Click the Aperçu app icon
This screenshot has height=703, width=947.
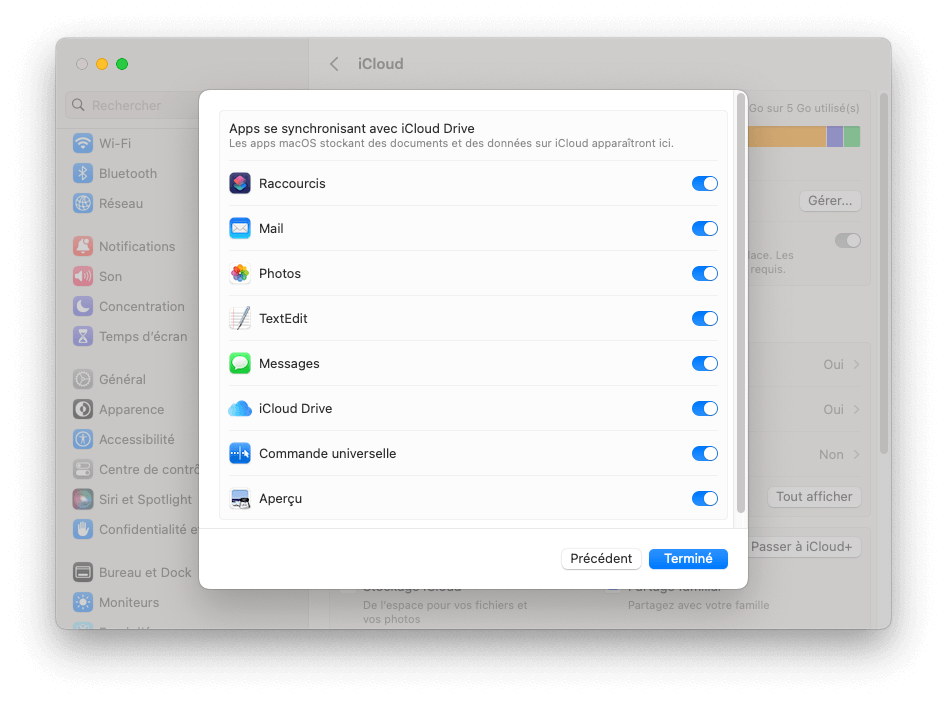240,499
